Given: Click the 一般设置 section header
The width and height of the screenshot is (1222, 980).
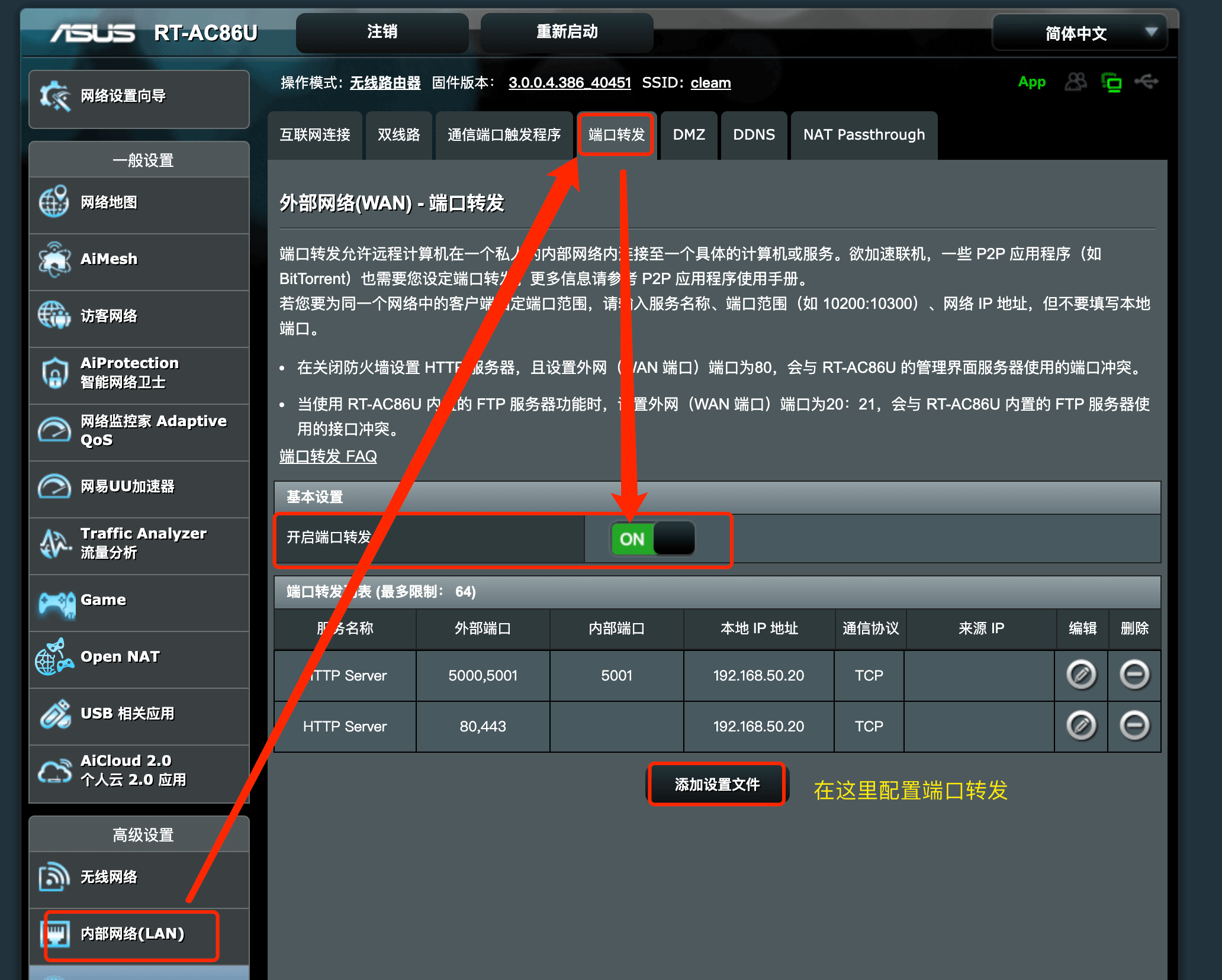Looking at the screenshot, I should pyautogui.click(x=139, y=160).
